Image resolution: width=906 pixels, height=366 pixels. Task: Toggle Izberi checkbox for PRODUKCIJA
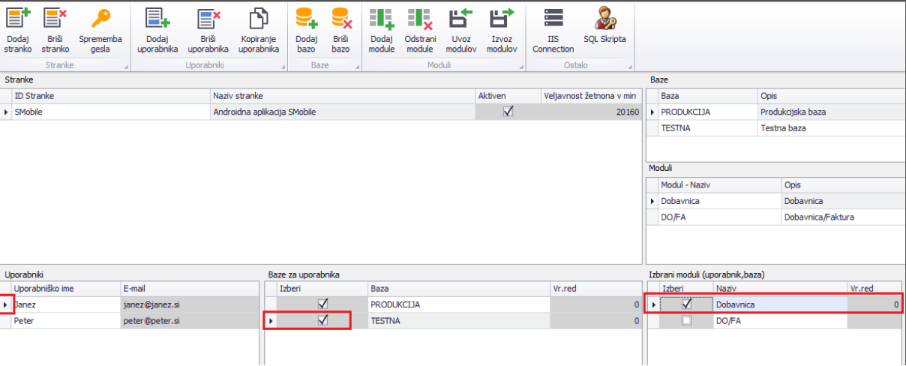322,304
